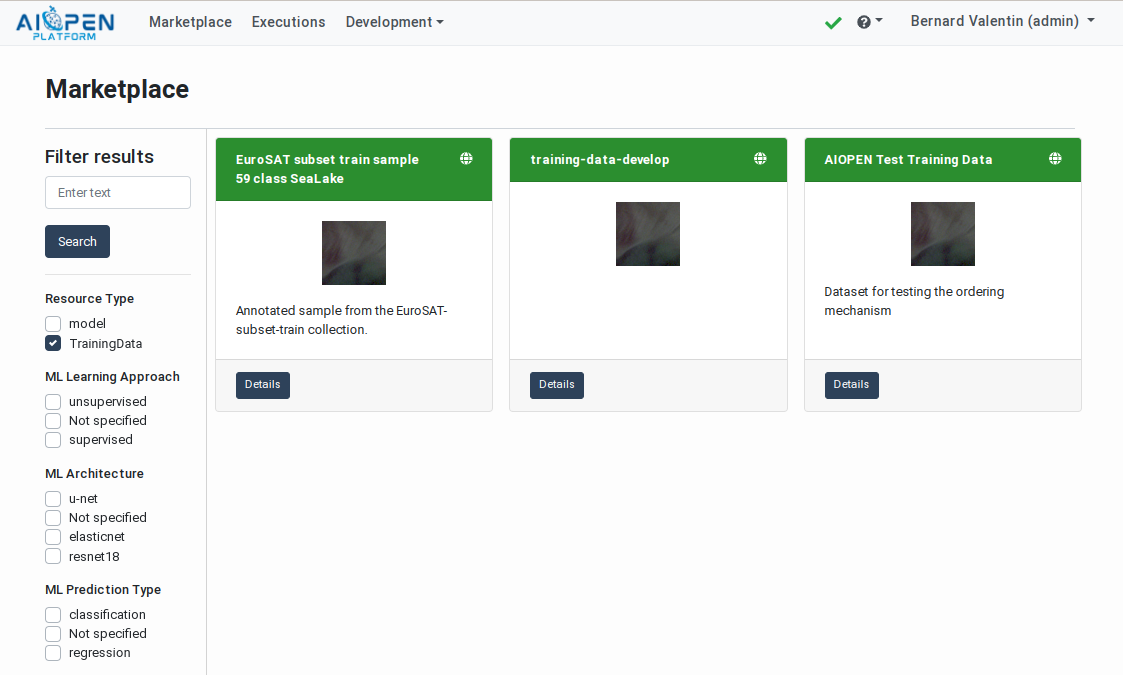Click the EuroSAT subset card thumbnail image
This screenshot has width=1123, height=675.
click(353, 253)
